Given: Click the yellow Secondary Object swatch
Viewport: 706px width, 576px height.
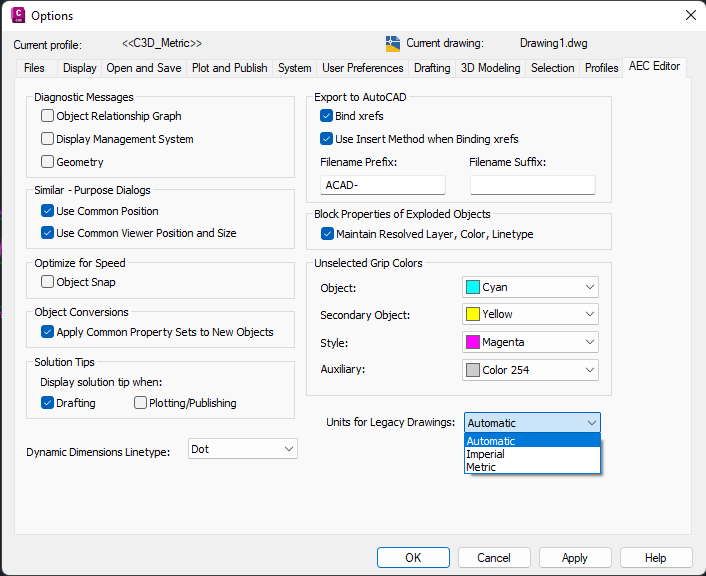Looking at the screenshot, I should coord(473,314).
